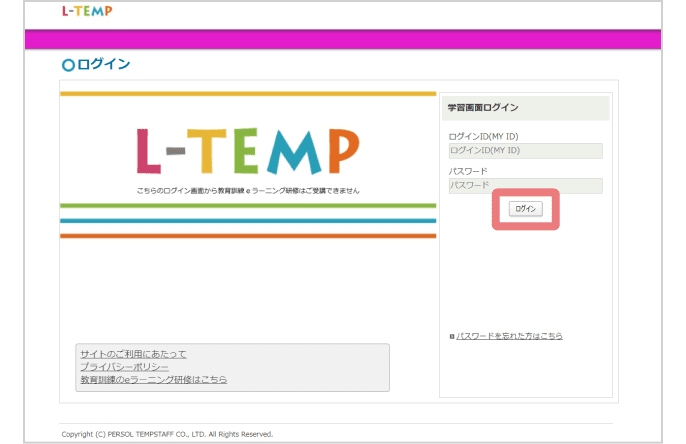Focus the ログインID(MY ID) input field
This screenshot has height=444, width=686.
point(525,150)
